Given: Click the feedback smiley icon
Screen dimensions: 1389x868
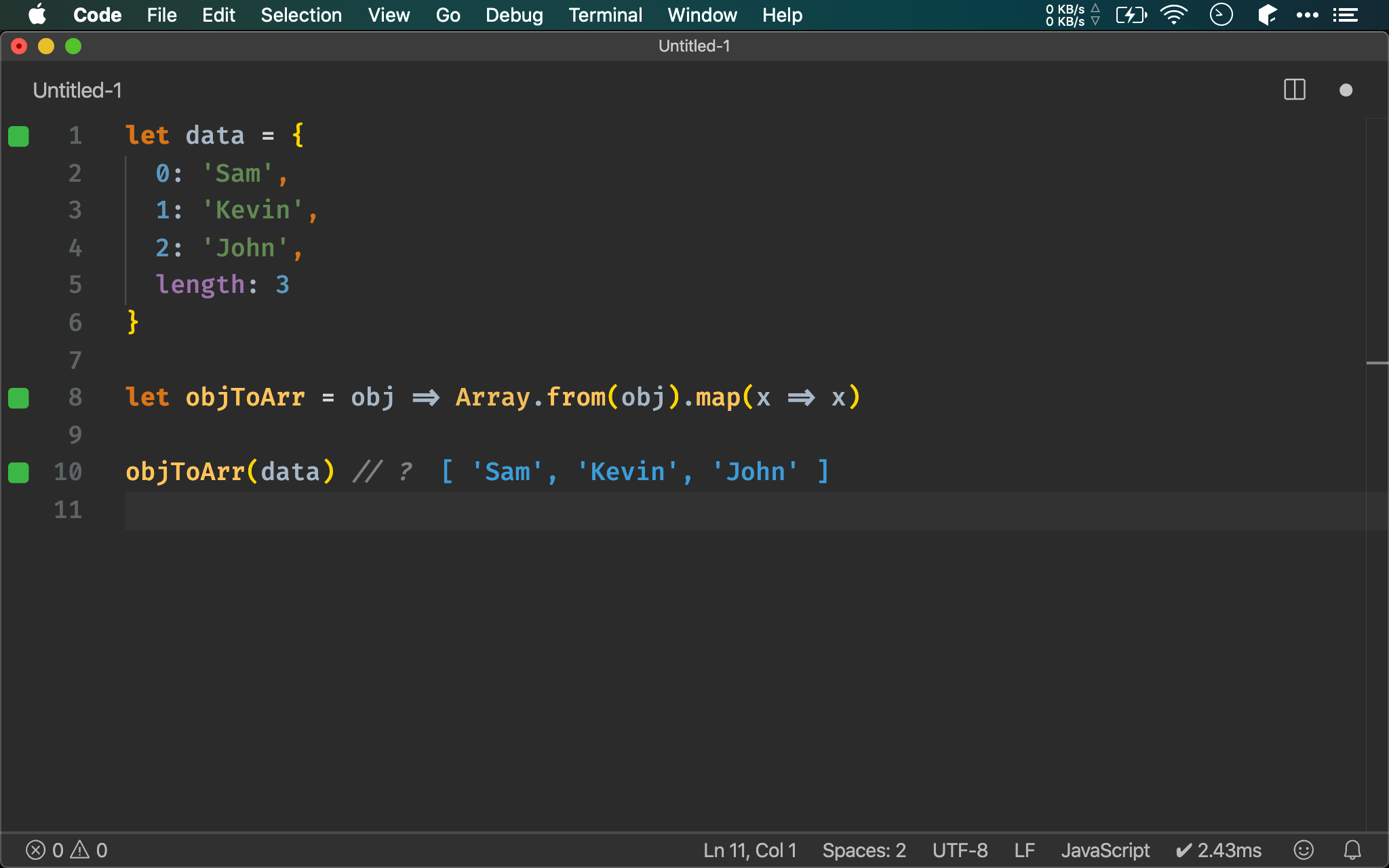Looking at the screenshot, I should point(1303,850).
